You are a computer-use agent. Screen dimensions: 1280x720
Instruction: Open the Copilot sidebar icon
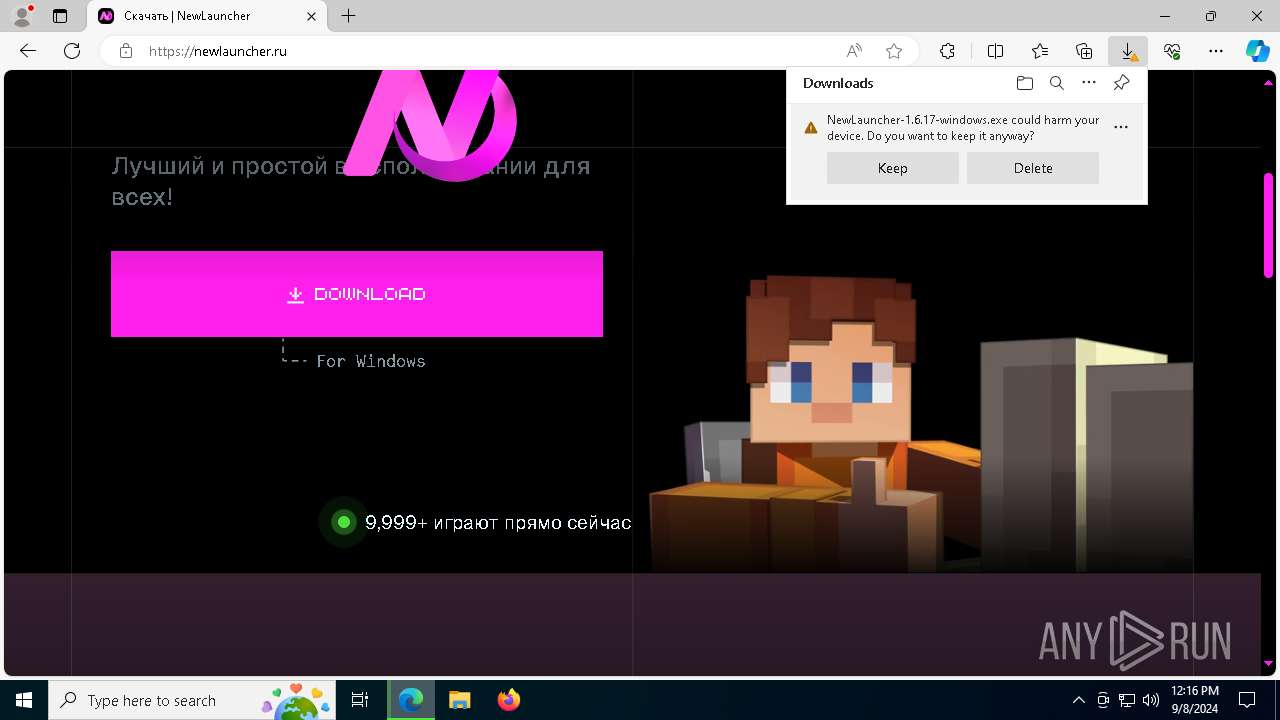[1258, 51]
